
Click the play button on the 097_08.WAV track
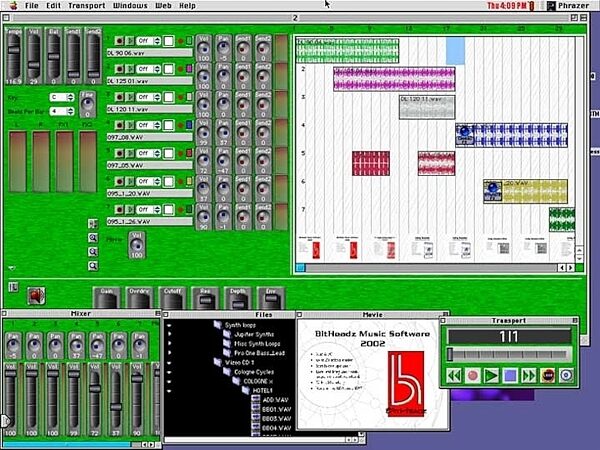click(x=130, y=125)
